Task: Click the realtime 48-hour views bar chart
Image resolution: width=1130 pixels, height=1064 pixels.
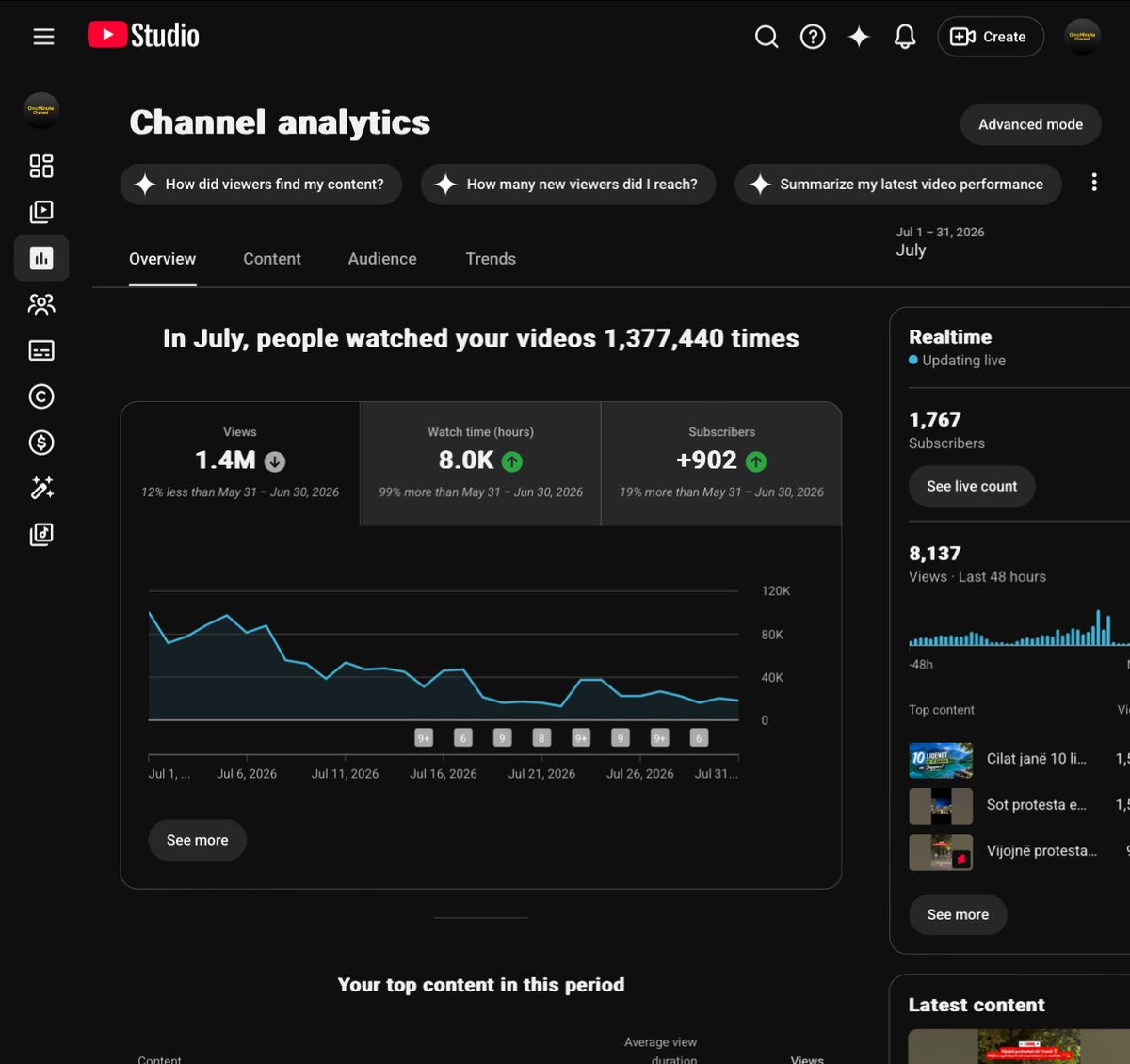Action: tap(1019, 628)
